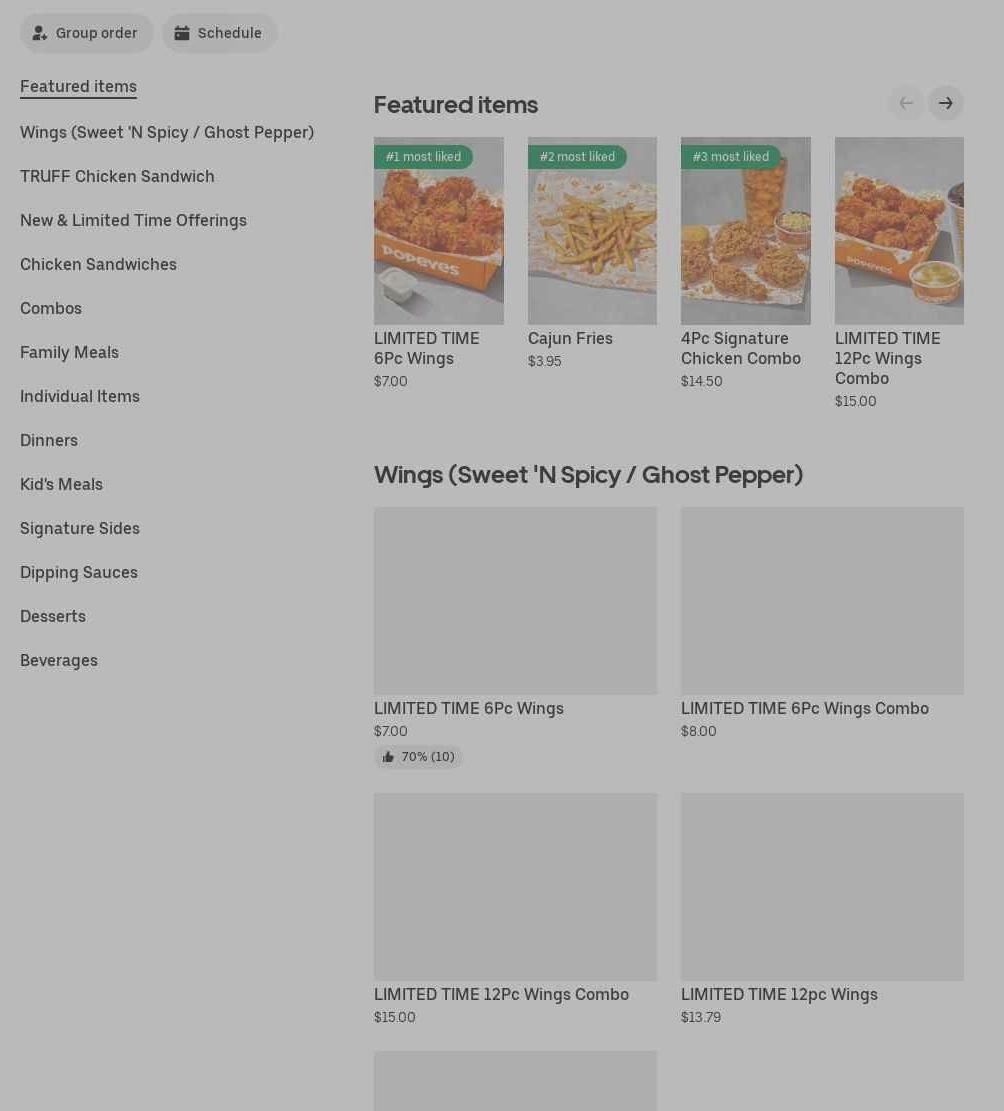Open the Combos menu category
Screen dimensions: 1004x1111
coord(51,308)
